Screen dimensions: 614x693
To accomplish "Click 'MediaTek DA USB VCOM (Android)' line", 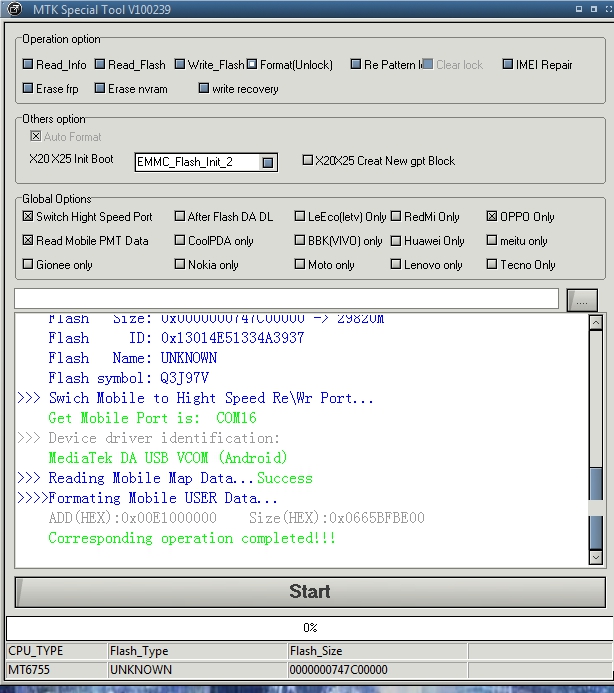I will point(168,458).
